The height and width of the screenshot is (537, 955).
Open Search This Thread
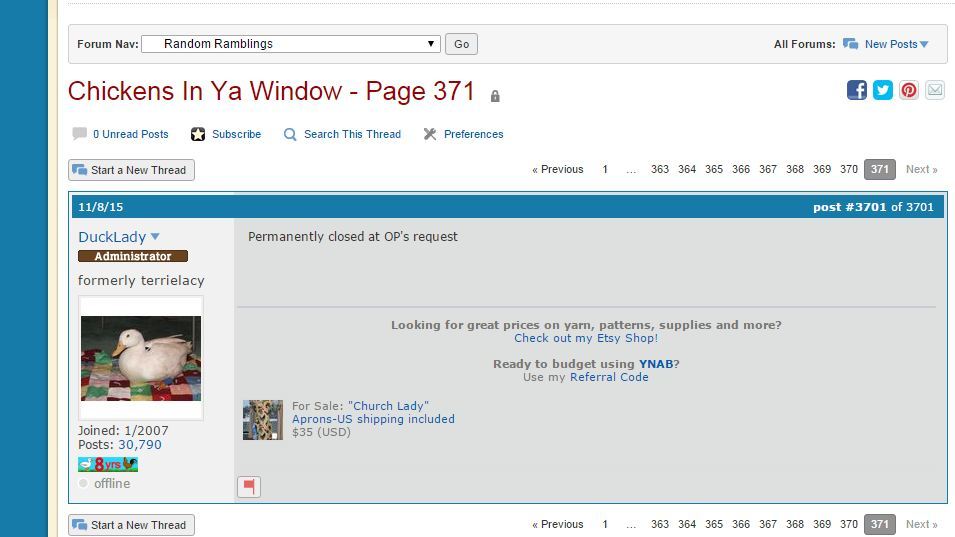point(352,134)
